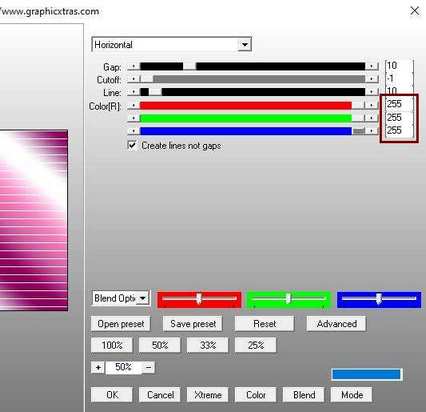This screenshot has width=426, height=412.
Task: Click Cutoff slider's right arrow
Action: pos(372,79)
